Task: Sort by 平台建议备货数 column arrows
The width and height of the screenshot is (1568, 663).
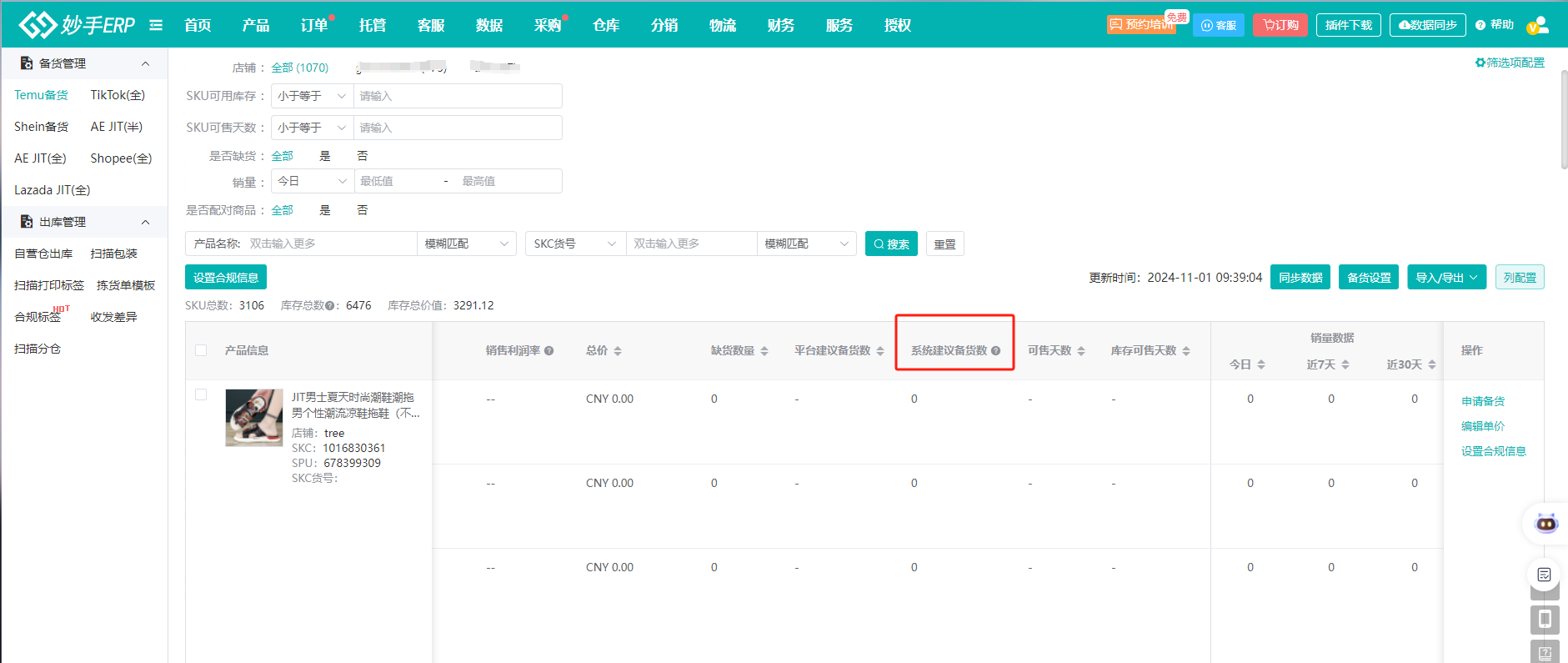Action: click(x=880, y=351)
